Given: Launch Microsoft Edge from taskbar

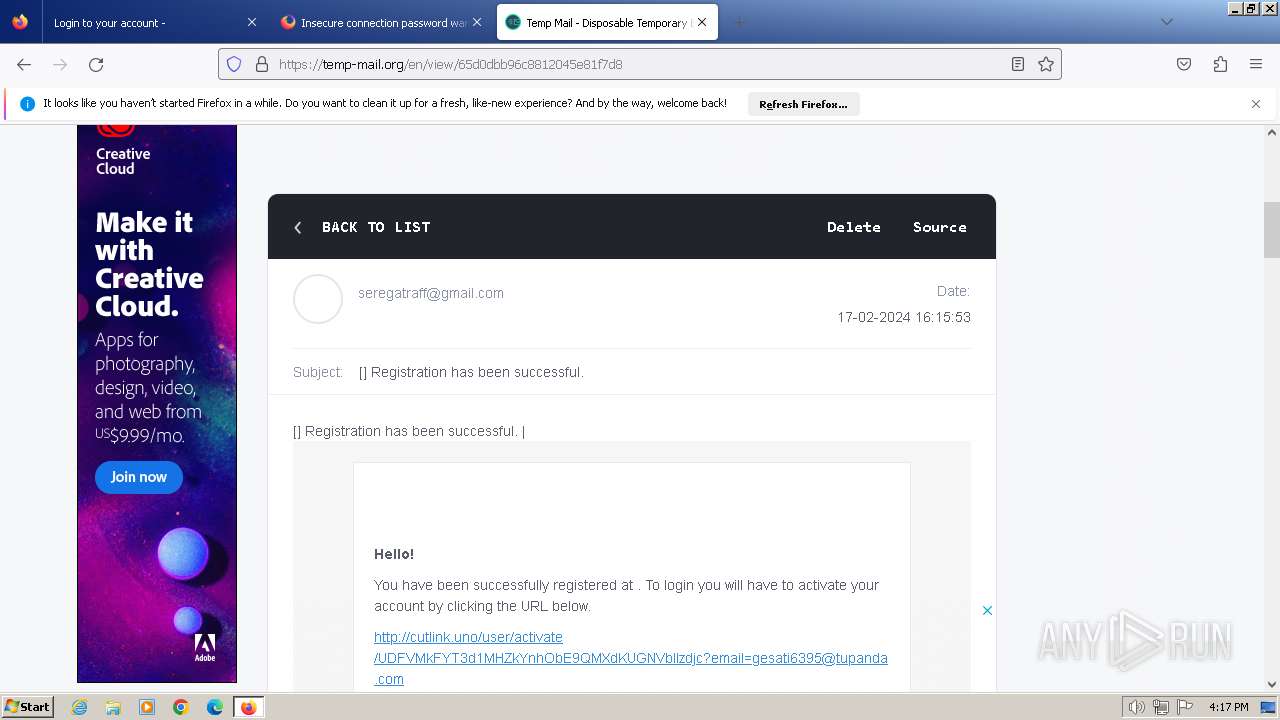Looking at the screenshot, I should (x=215, y=707).
